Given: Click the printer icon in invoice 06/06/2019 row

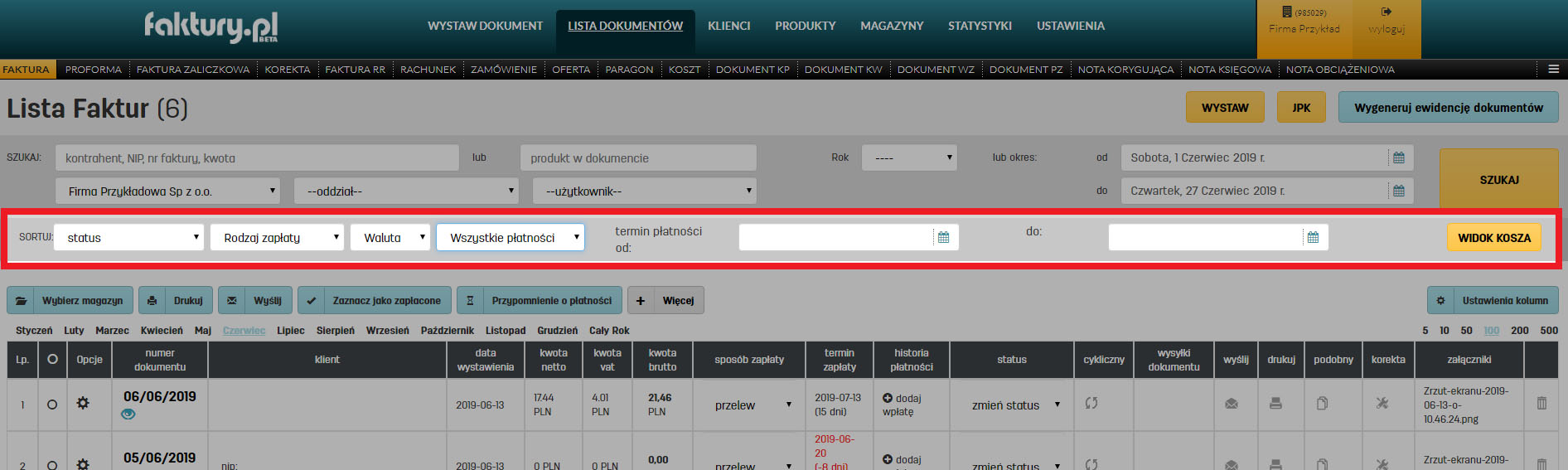Looking at the screenshot, I should point(1275,404).
